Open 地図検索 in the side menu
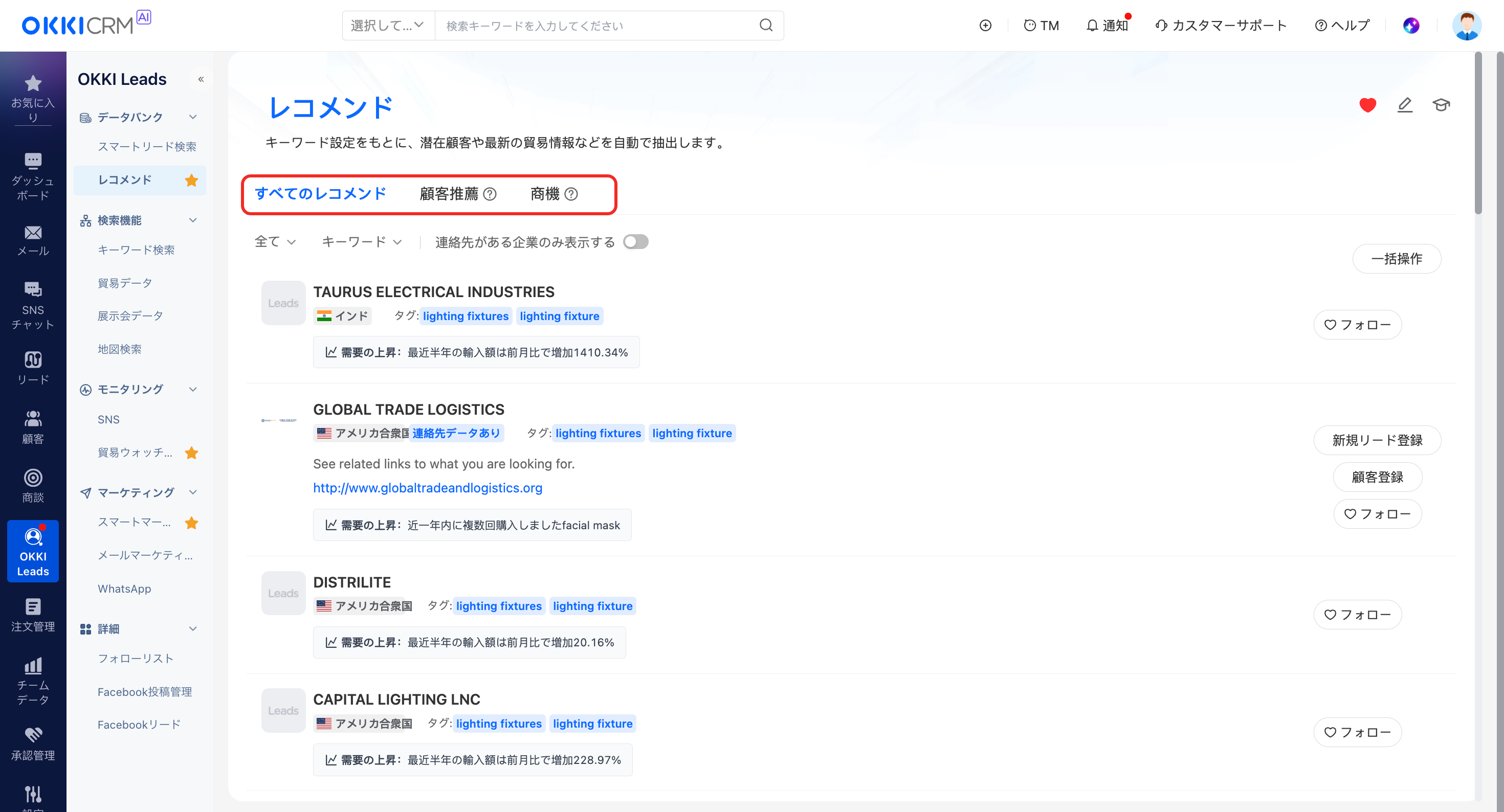This screenshot has width=1504, height=812. click(119, 349)
